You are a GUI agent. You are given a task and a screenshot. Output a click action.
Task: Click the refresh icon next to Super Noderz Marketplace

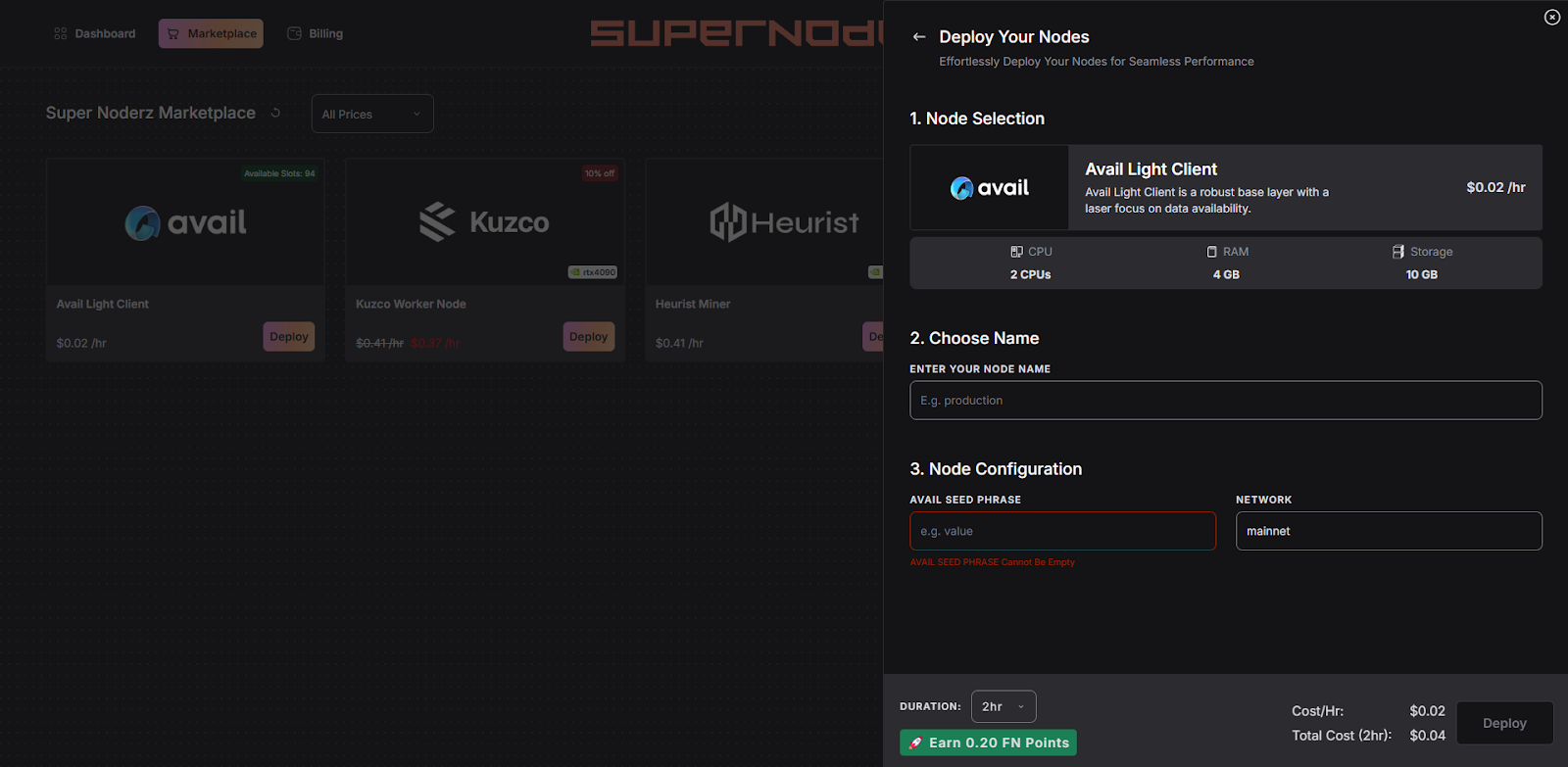click(275, 113)
